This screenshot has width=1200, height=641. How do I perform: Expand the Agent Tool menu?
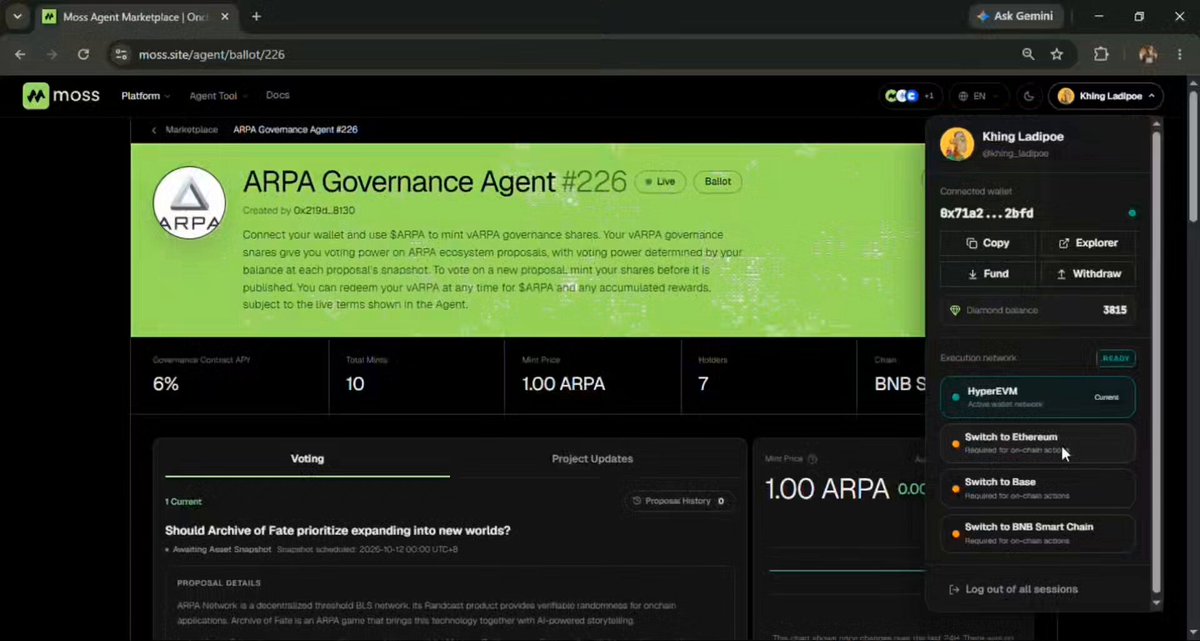[217, 96]
